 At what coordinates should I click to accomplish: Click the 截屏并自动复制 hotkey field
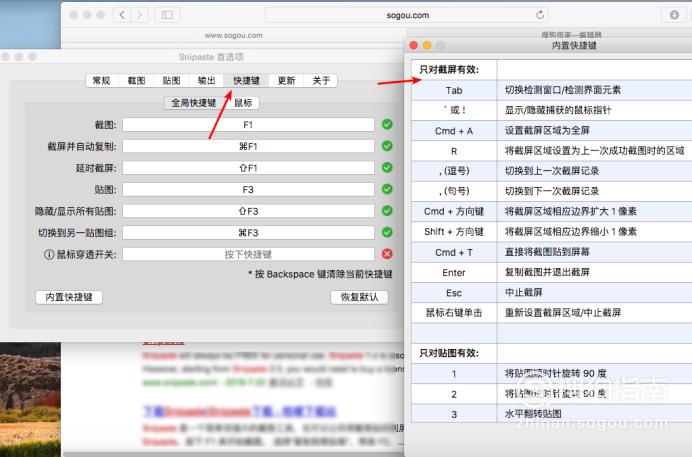[x=248, y=146]
